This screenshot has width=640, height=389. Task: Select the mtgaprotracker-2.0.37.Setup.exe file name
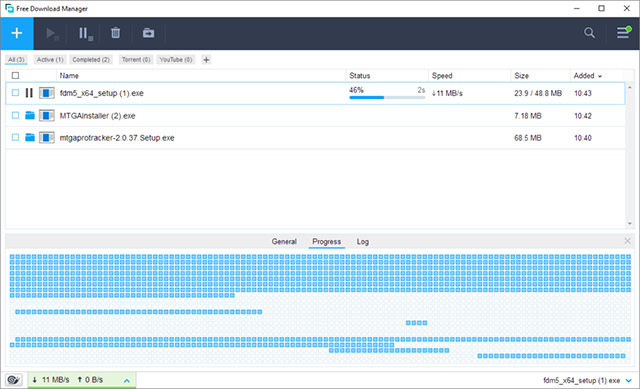click(x=117, y=138)
